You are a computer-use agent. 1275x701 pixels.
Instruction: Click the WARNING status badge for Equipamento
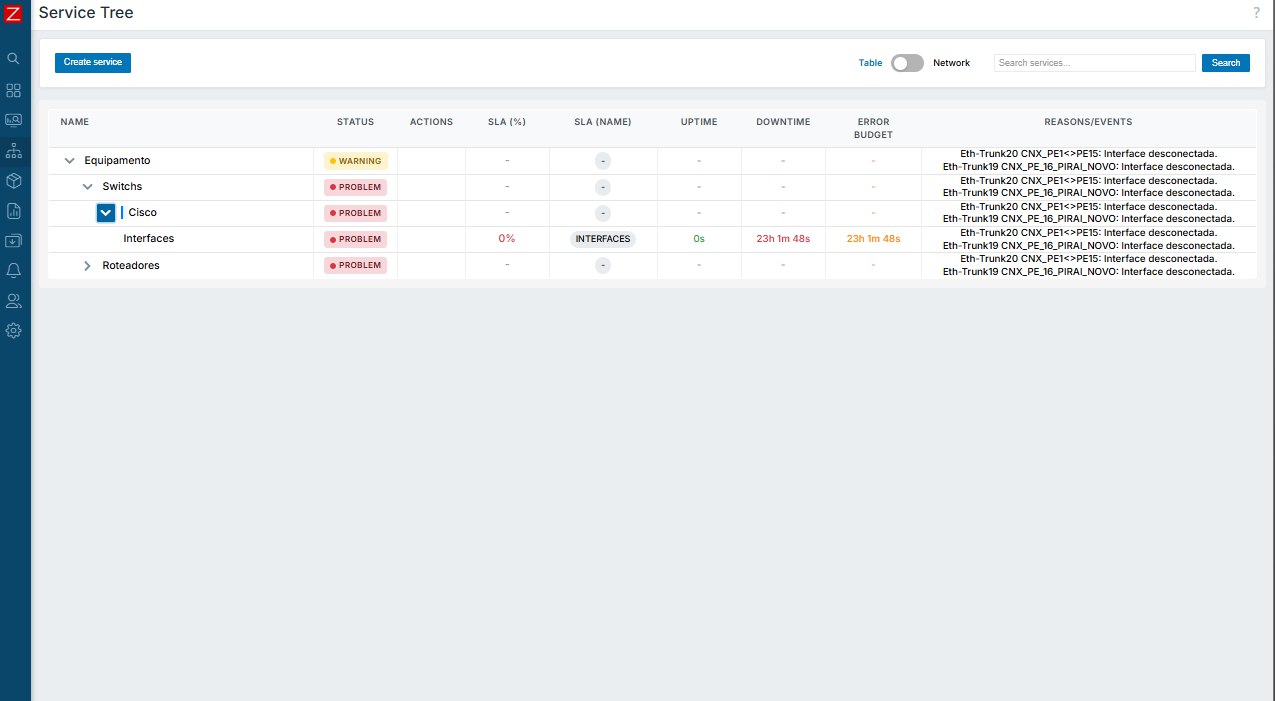[x=355, y=161]
